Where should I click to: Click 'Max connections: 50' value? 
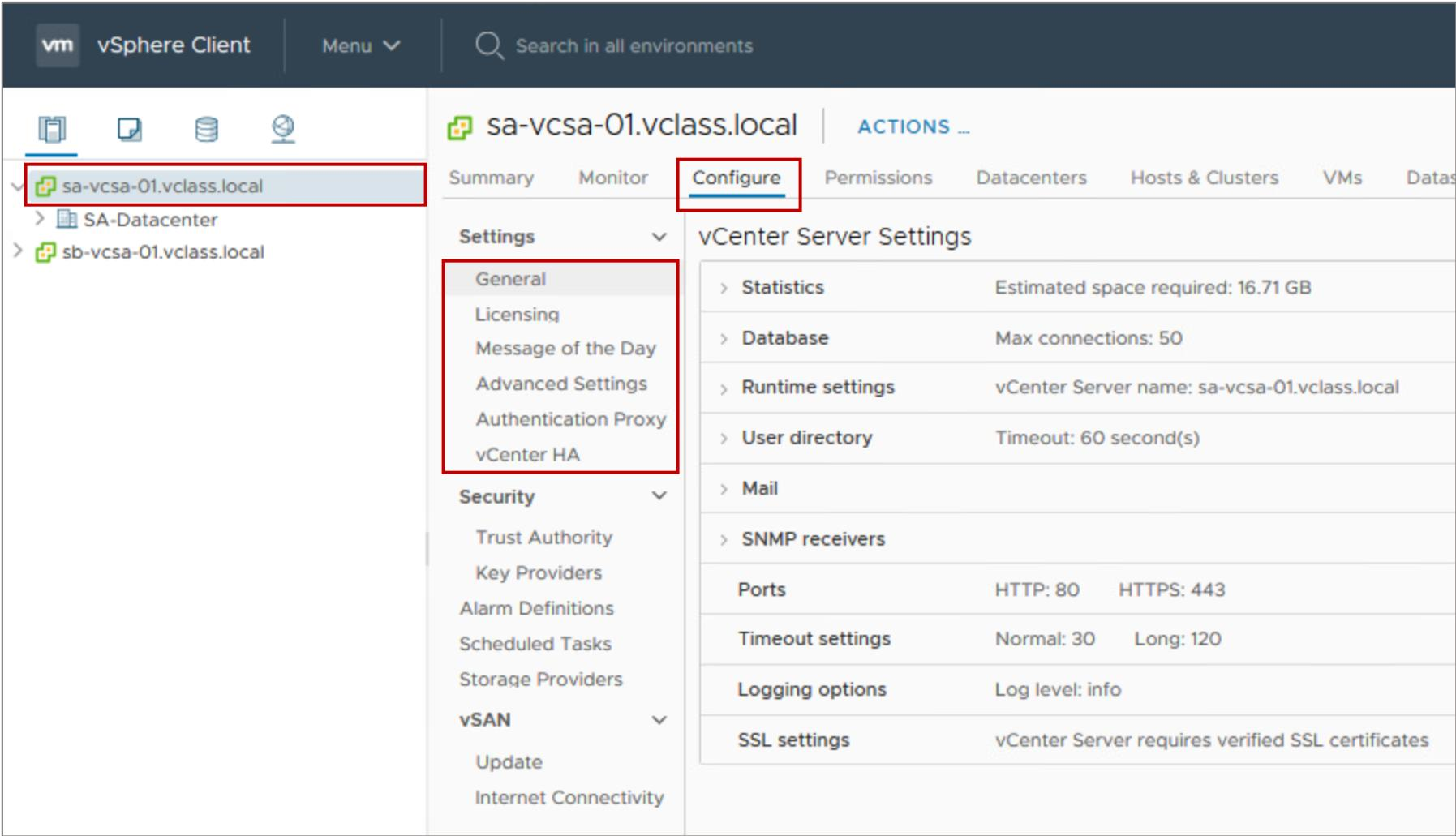(1089, 338)
